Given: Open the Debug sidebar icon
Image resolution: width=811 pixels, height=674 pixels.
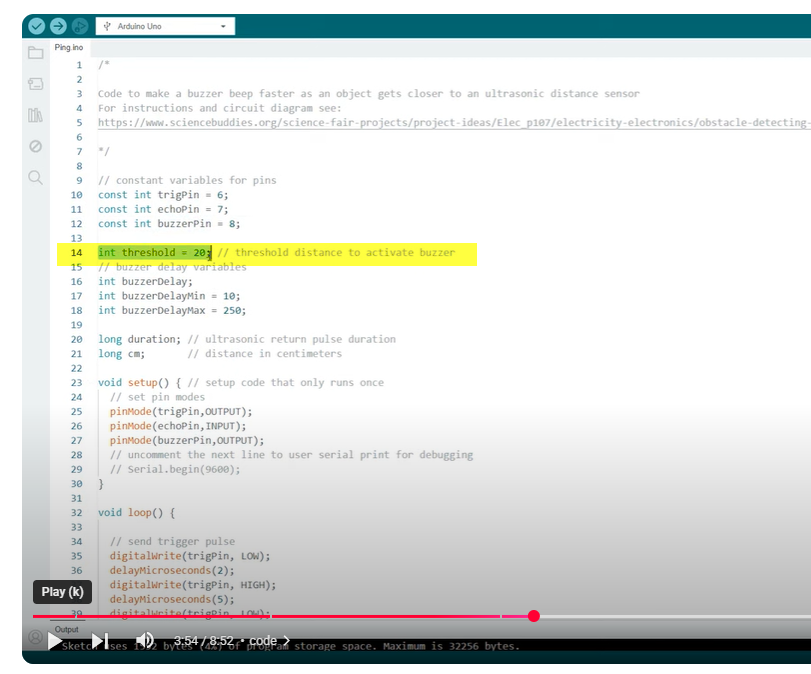Looking at the screenshot, I should coord(36,146).
